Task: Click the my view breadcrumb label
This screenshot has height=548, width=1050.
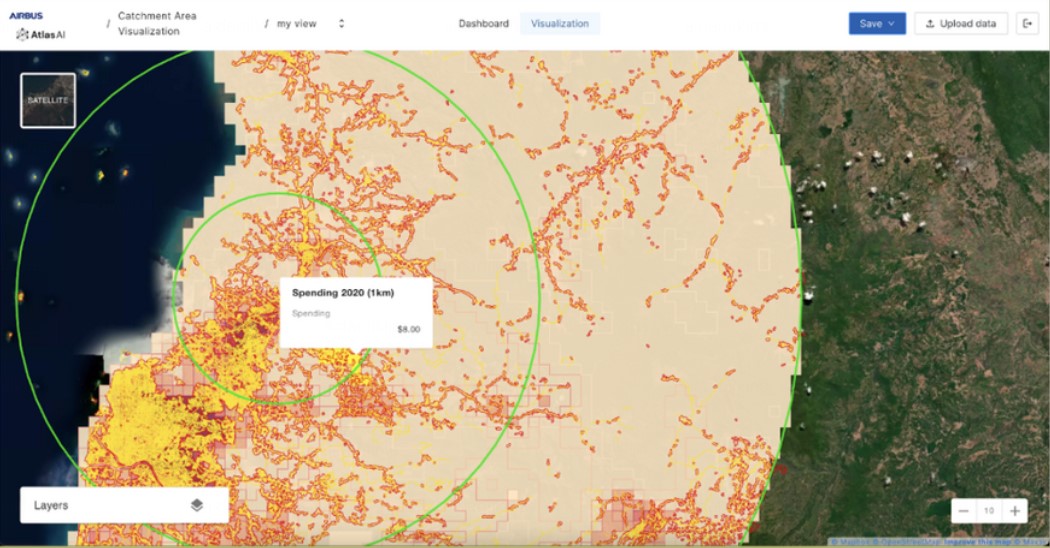Action: coord(297,23)
